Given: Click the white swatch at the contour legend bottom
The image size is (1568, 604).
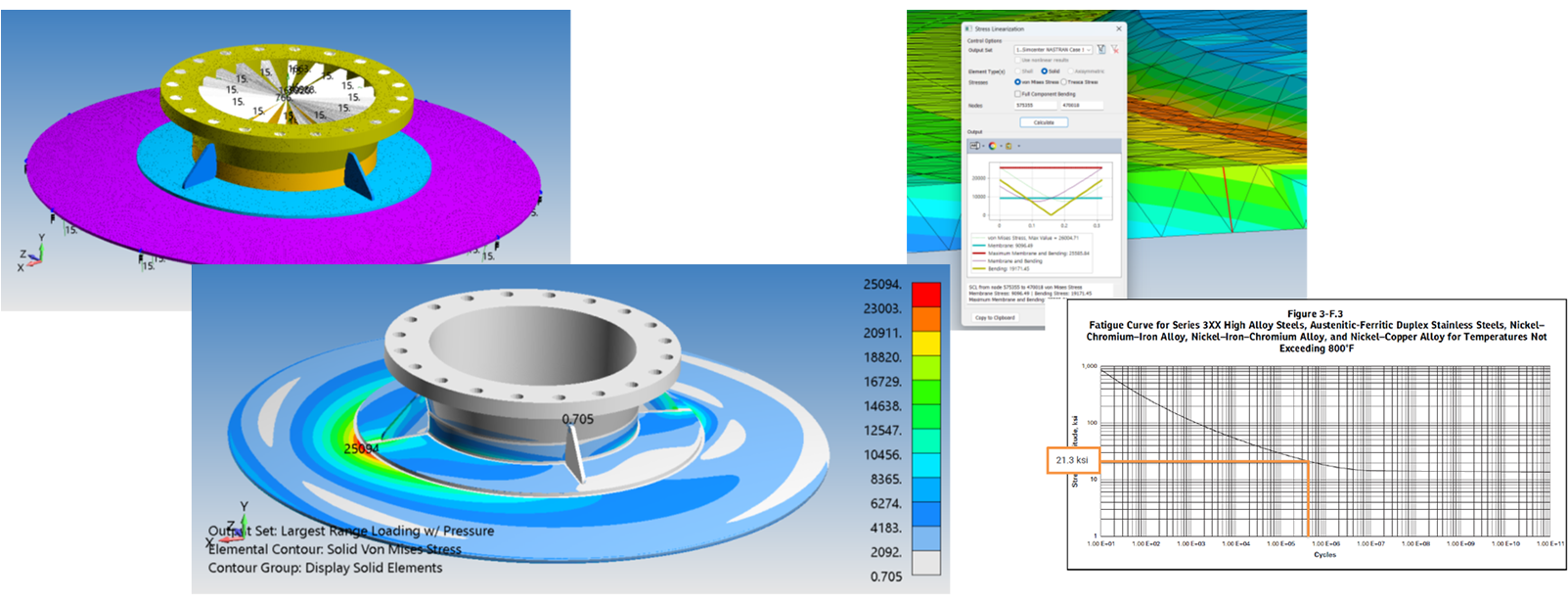Looking at the screenshot, I should coord(925,562).
